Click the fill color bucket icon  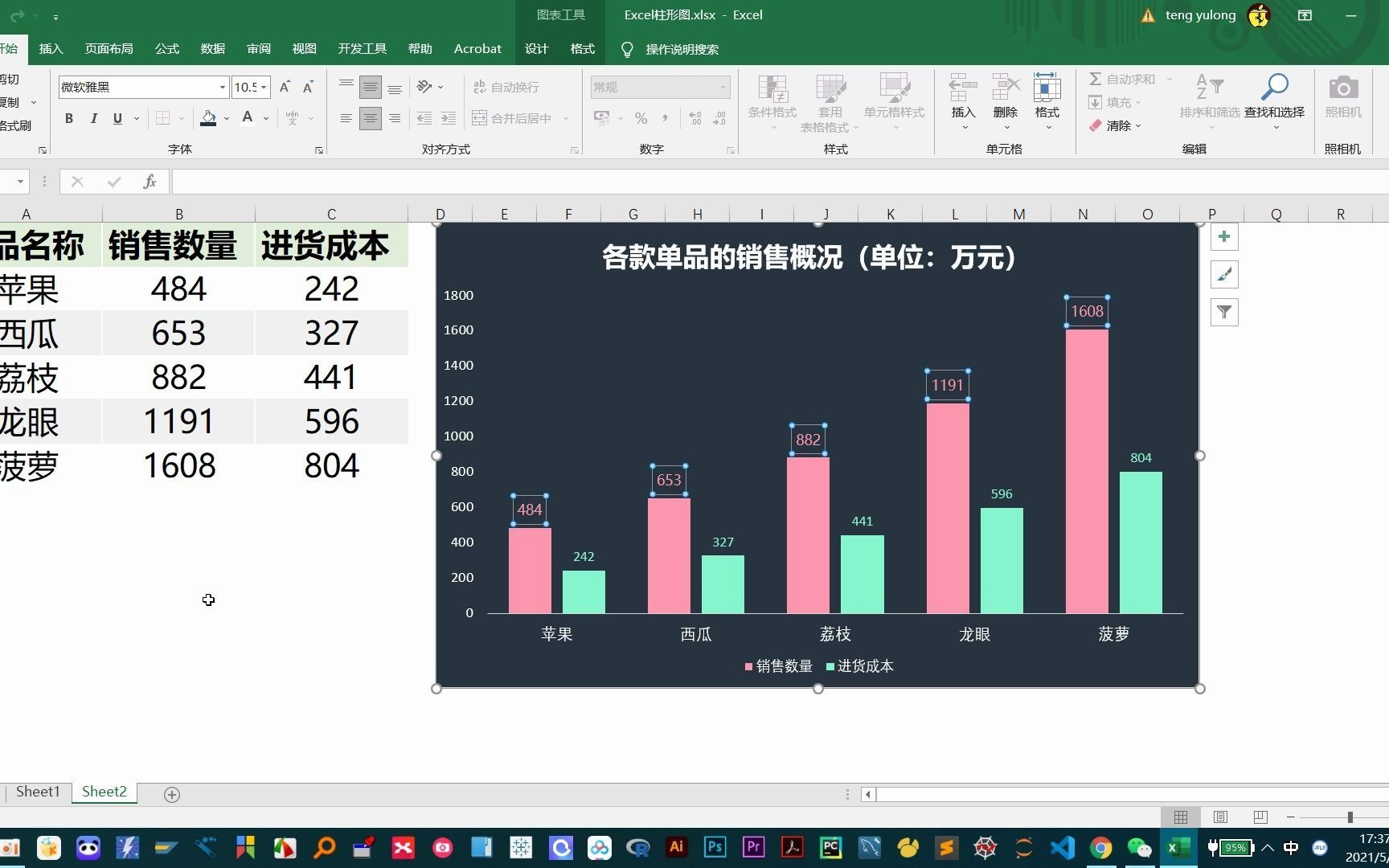point(208,118)
